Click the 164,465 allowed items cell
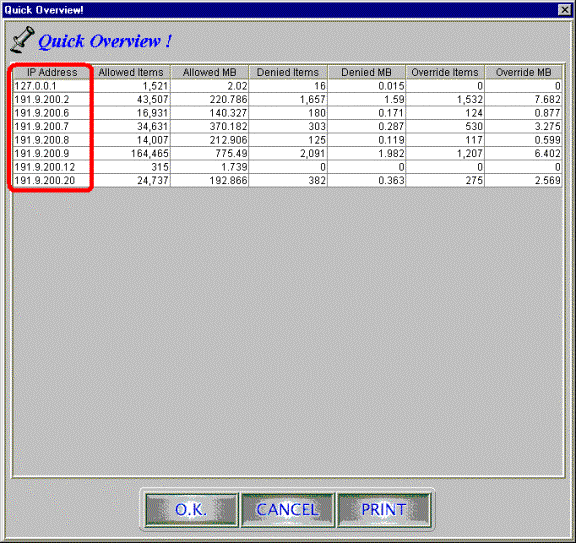 point(130,154)
